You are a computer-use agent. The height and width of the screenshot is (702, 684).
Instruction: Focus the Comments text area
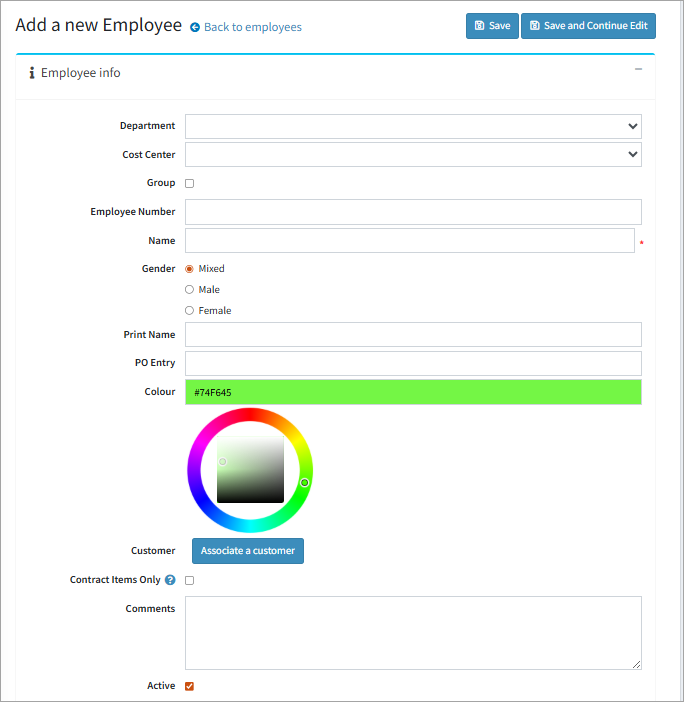413,633
